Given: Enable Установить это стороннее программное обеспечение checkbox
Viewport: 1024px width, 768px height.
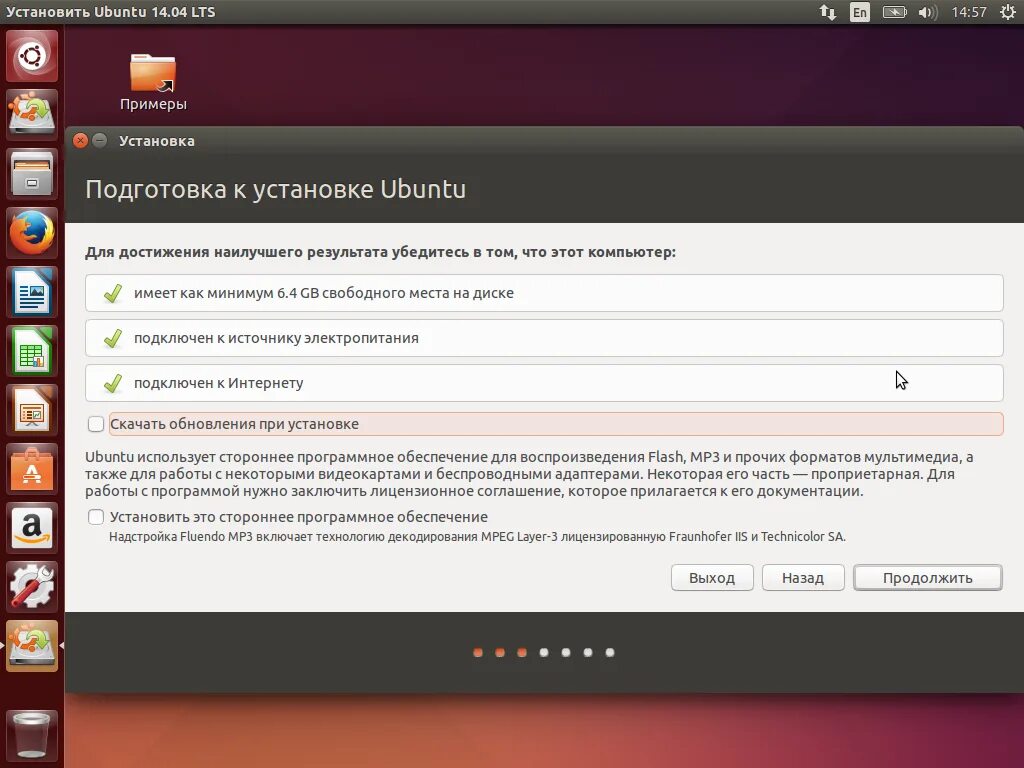Looking at the screenshot, I should (x=96, y=517).
